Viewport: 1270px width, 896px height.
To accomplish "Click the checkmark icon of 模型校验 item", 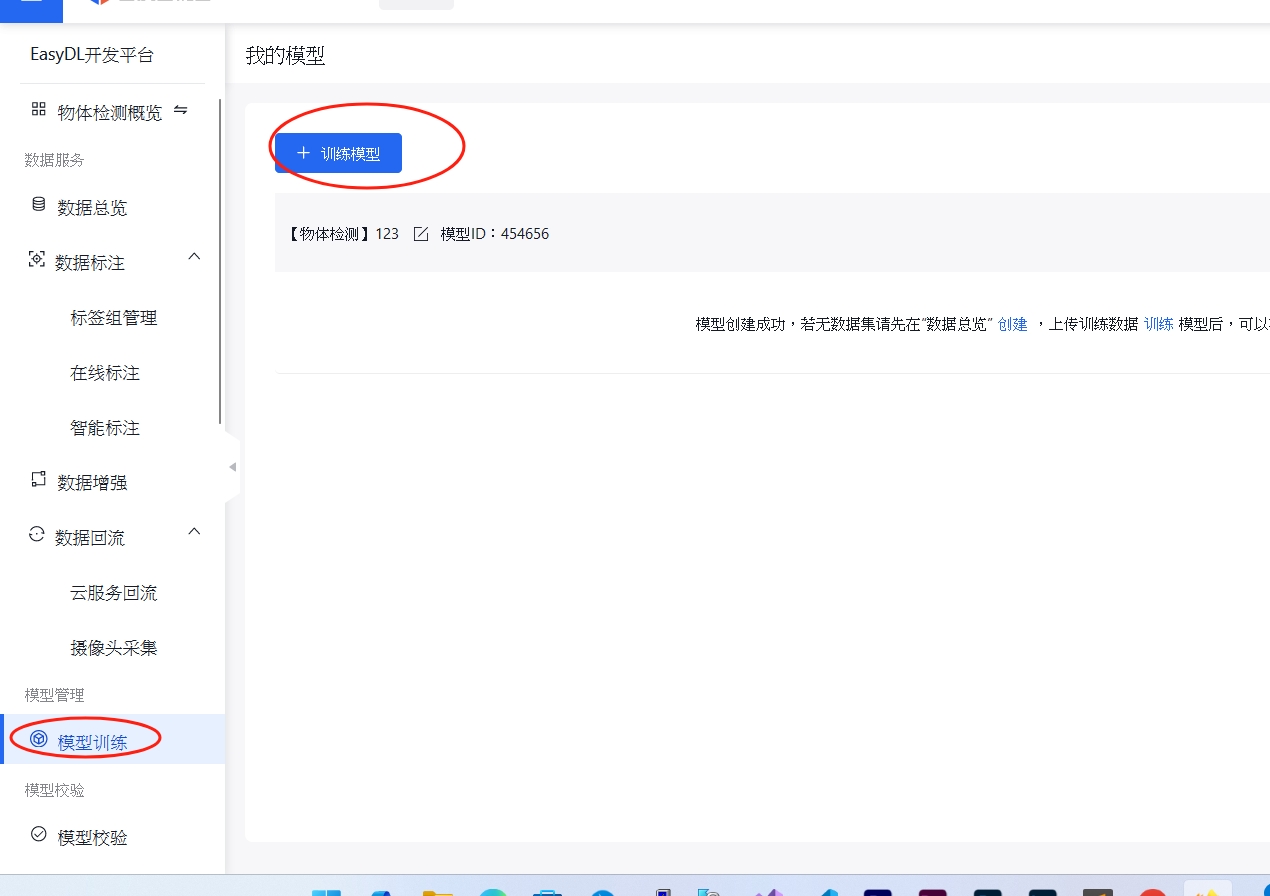I will (39, 833).
